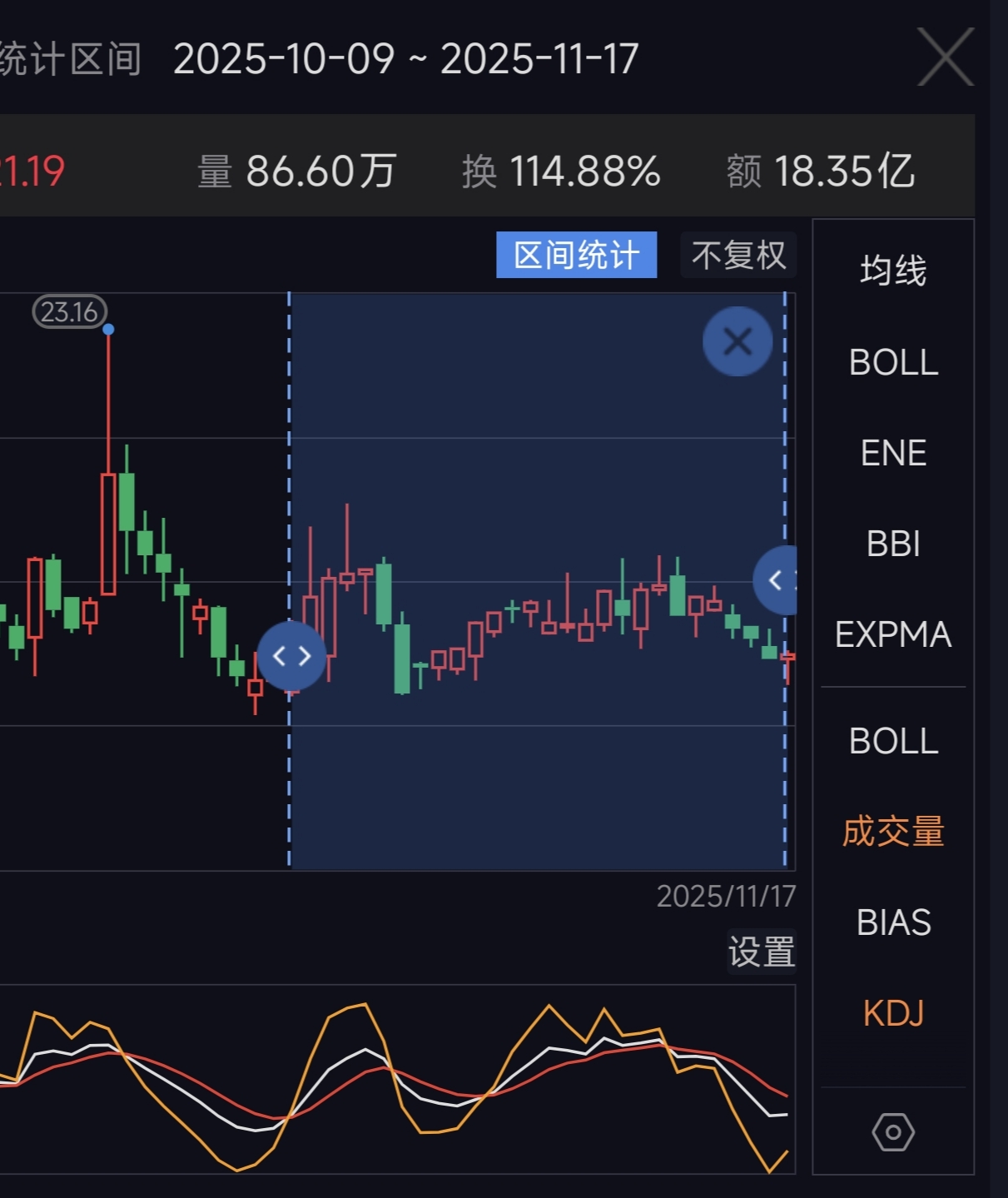Dismiss the selected range with the round X button
The image size is (1008, 1198).
point(737,341)
